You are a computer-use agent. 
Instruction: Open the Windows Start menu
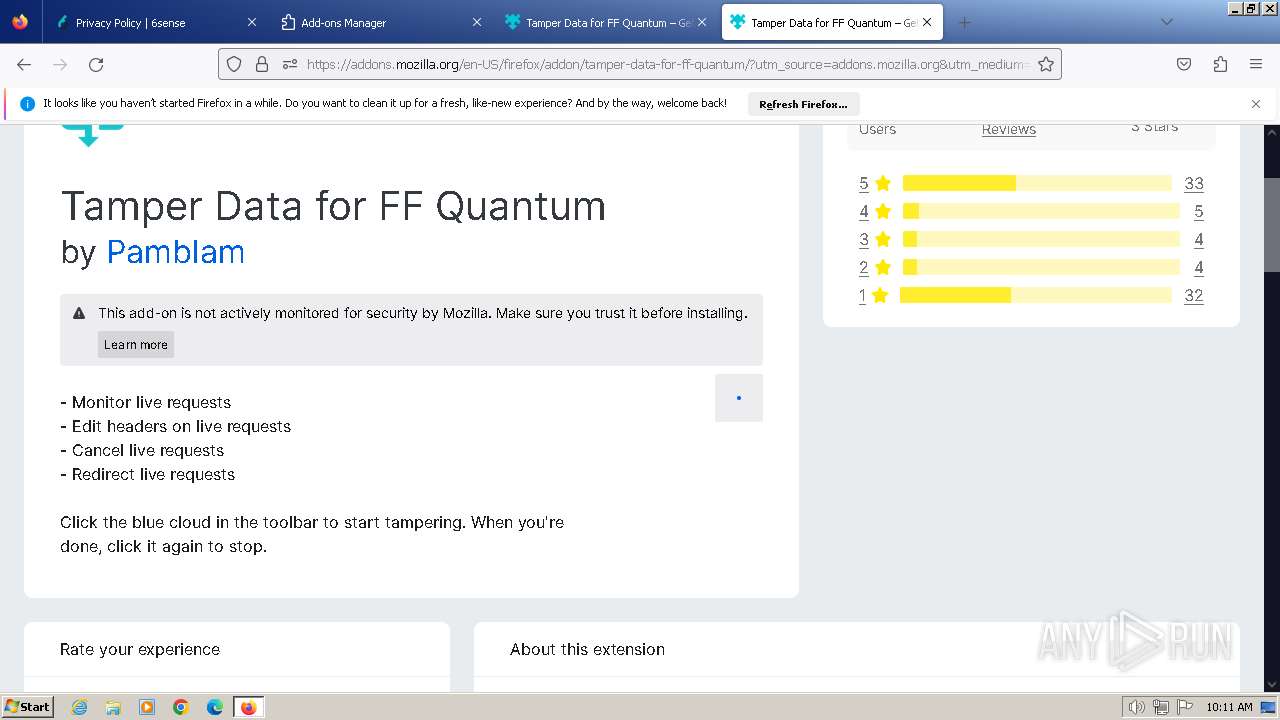coord(27,706)
